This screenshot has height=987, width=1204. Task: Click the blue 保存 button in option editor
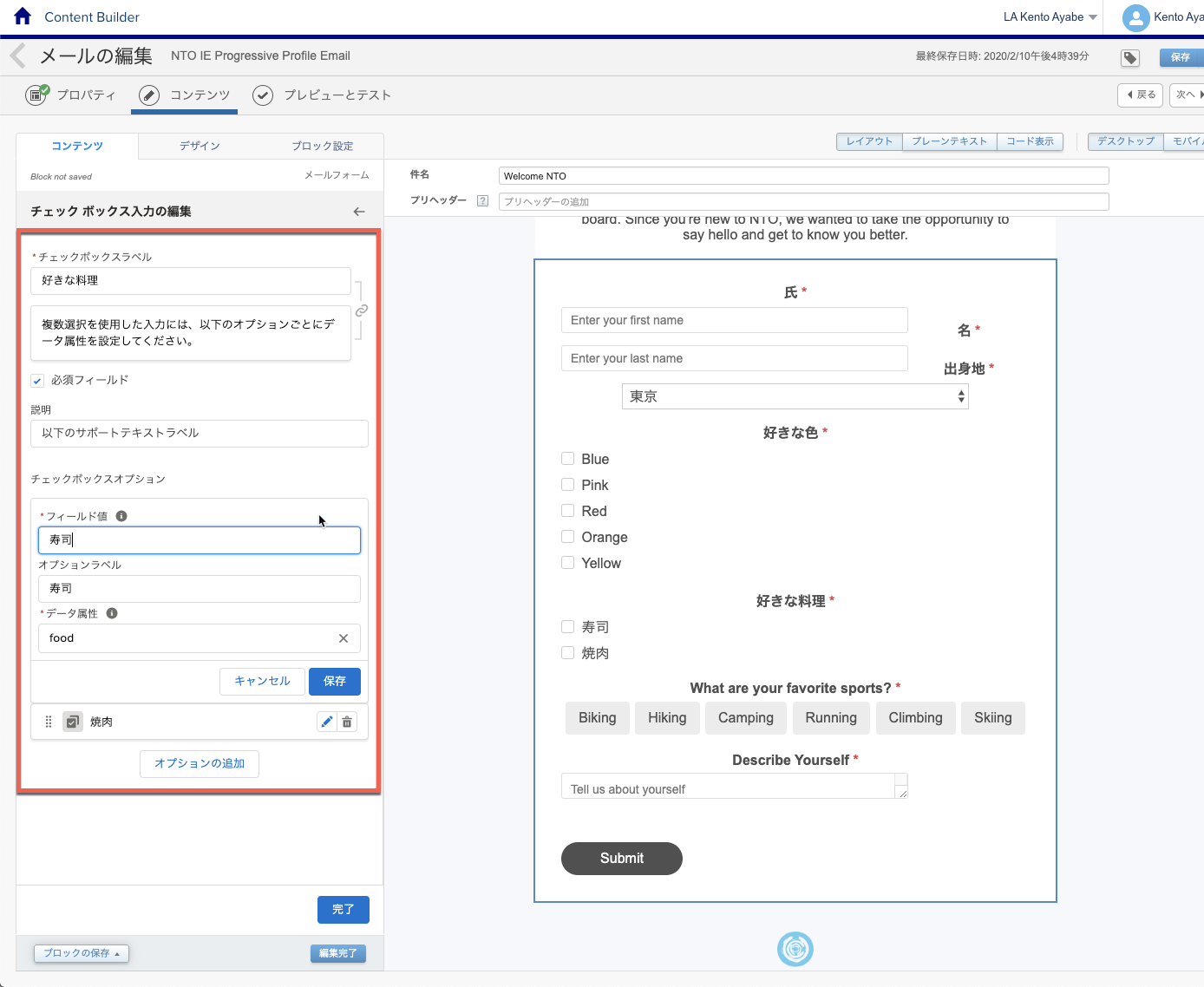click(335, 682)
